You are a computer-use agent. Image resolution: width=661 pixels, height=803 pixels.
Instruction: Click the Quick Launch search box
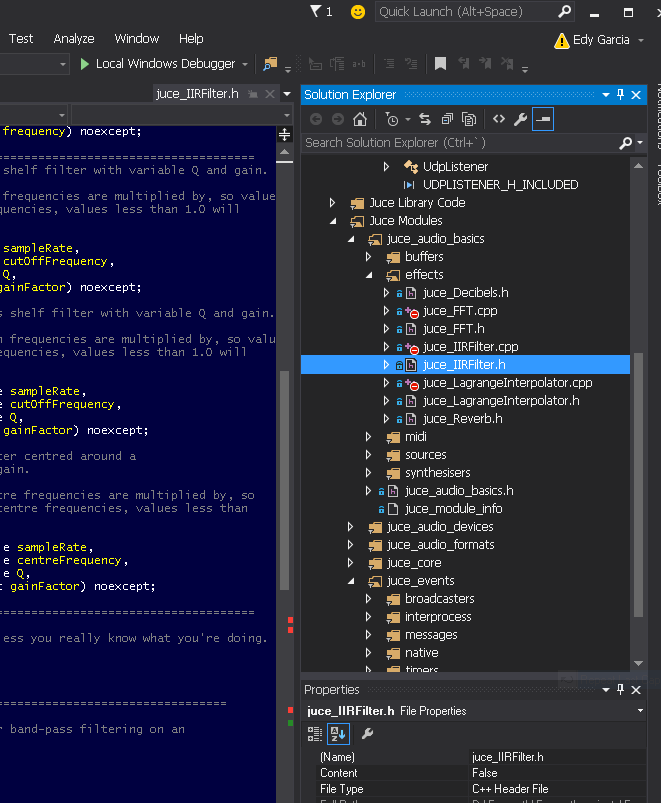click(x=475, y=12)
